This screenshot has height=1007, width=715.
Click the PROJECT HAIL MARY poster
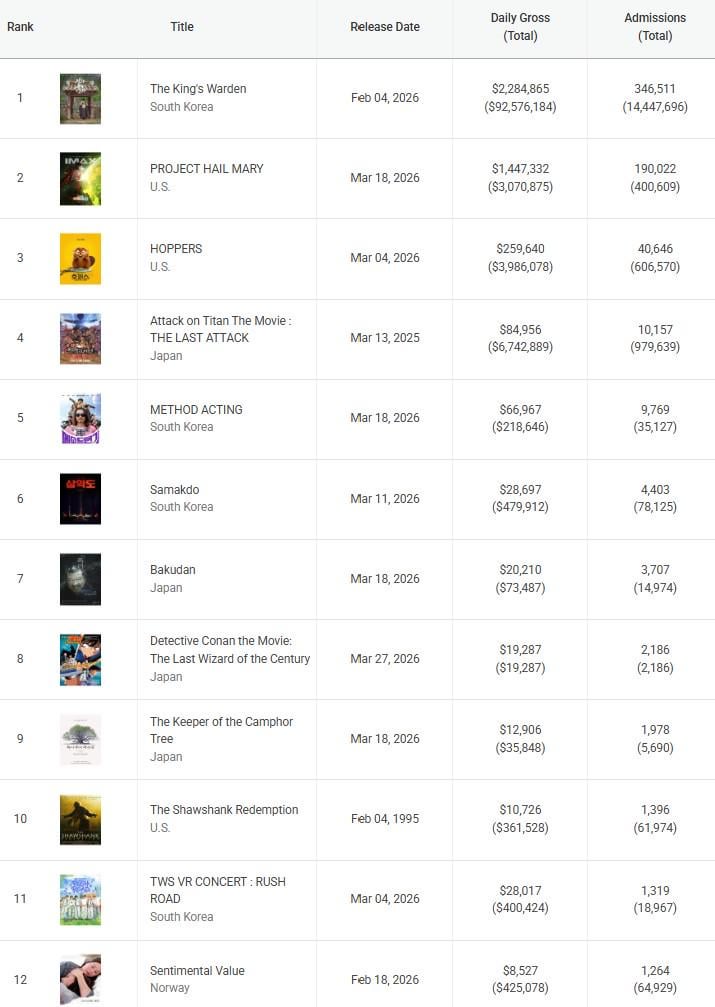[80, 178]
